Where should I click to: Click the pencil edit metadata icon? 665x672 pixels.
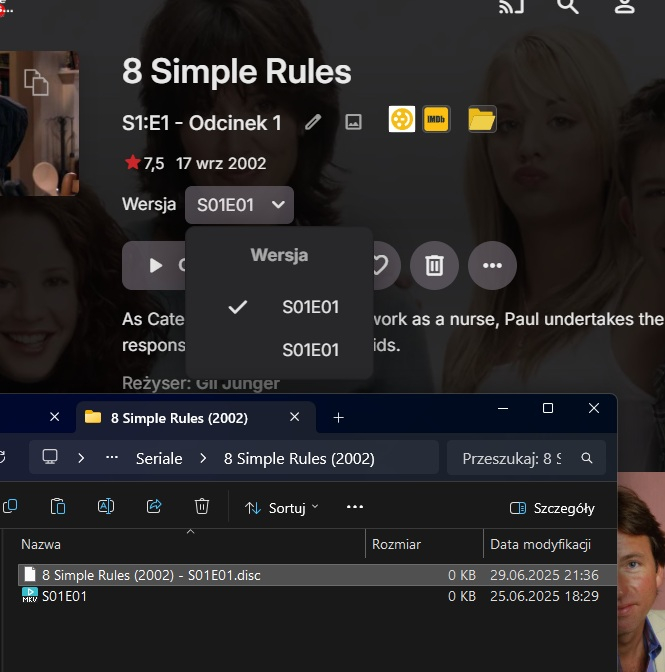pos(313,122)
